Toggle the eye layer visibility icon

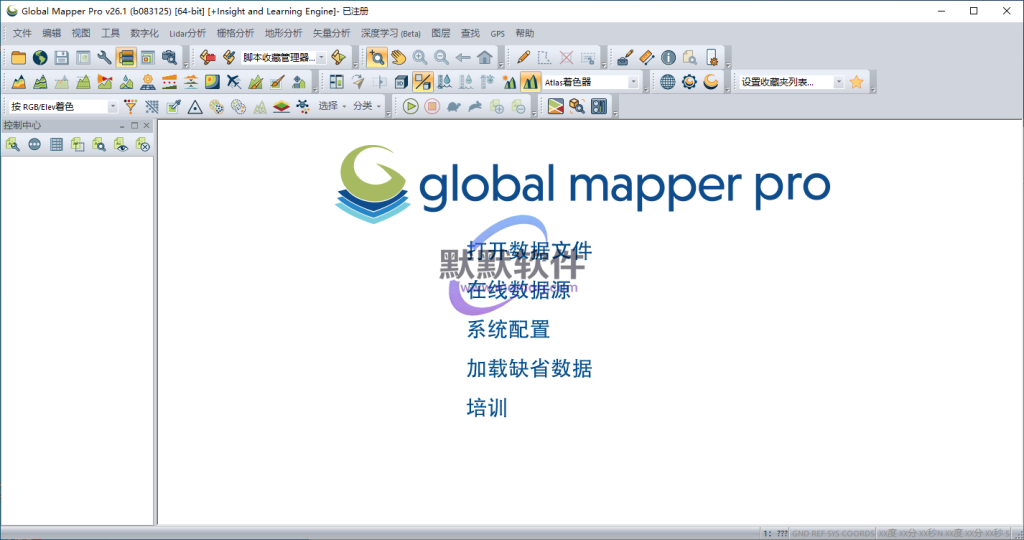[x=121, y=145]
